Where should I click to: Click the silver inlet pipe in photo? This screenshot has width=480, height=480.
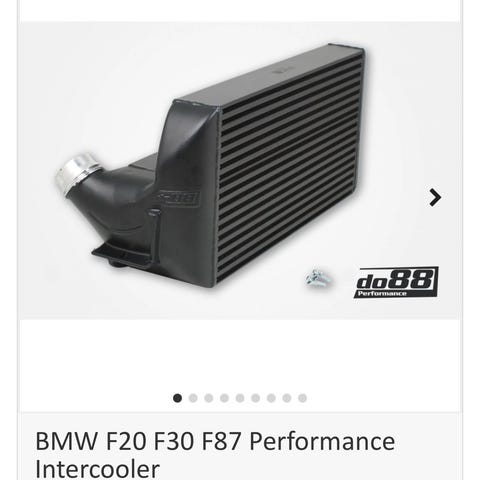click(75, 173)
